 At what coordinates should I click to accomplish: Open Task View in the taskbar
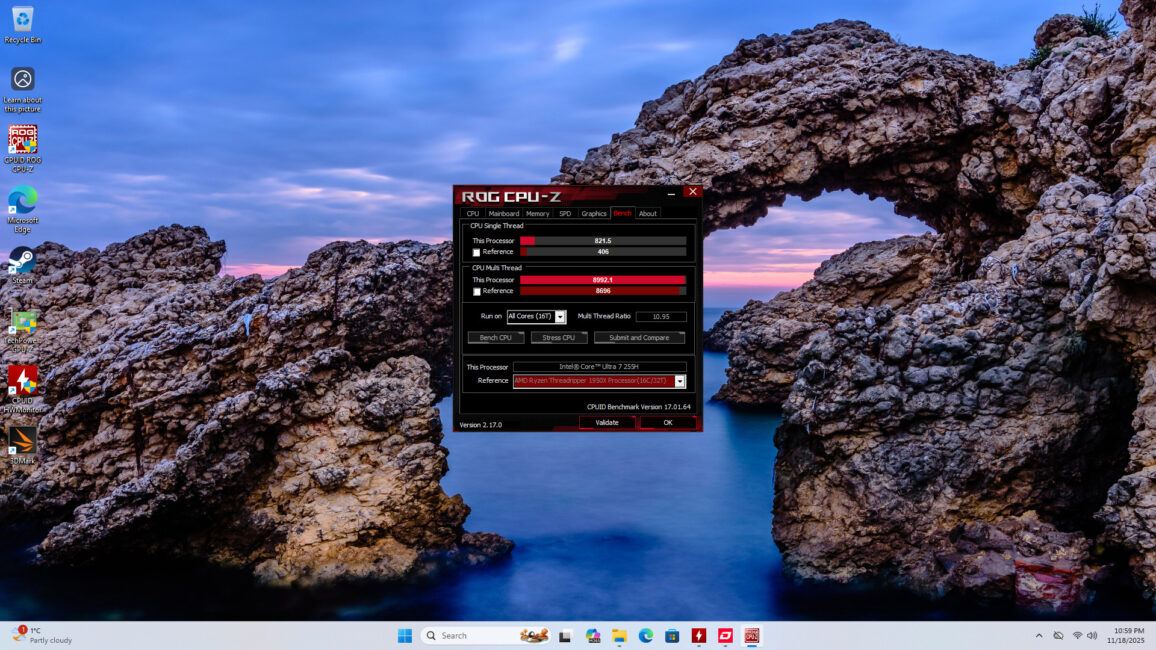coord(565,635)
